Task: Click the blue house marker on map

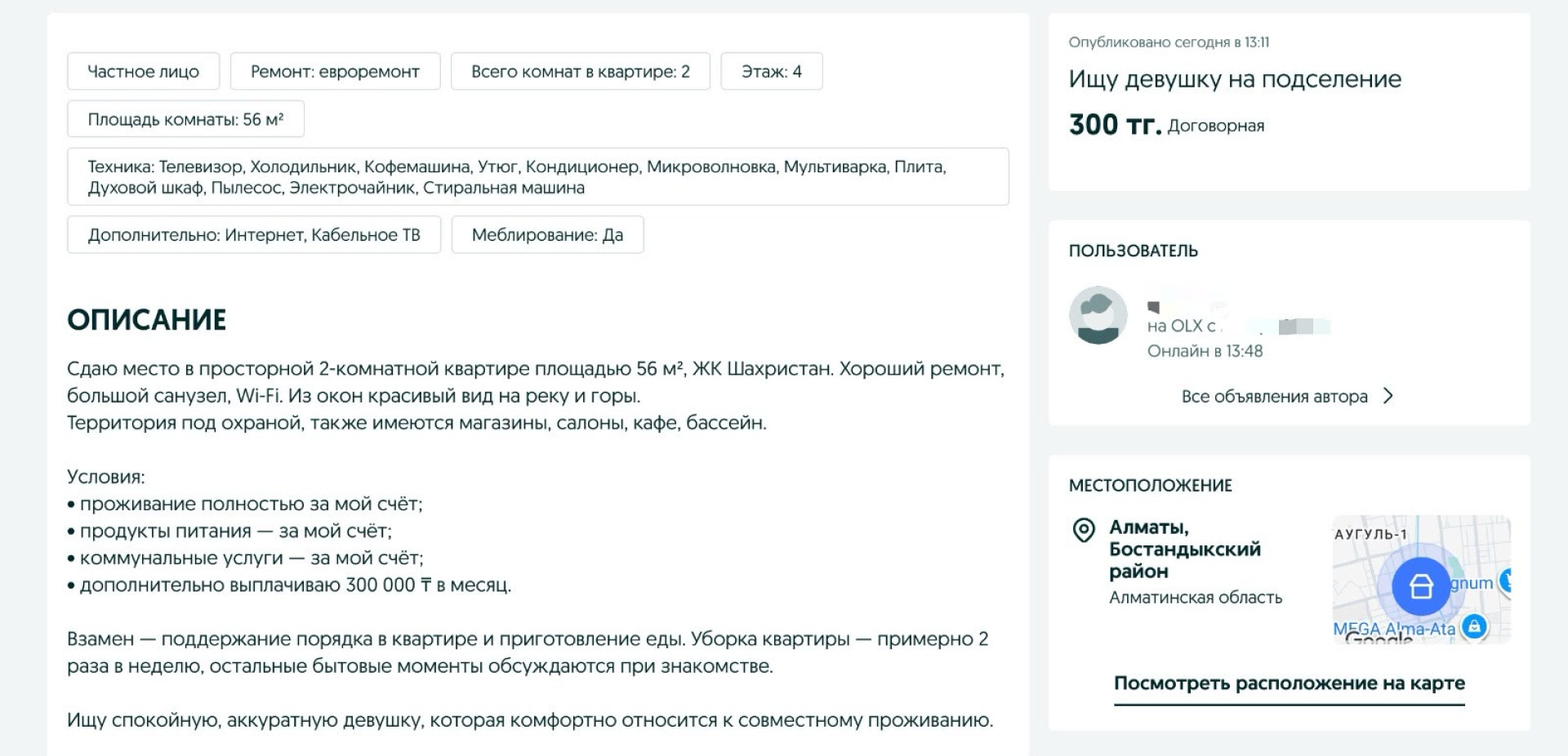Action: (1421, 586)
